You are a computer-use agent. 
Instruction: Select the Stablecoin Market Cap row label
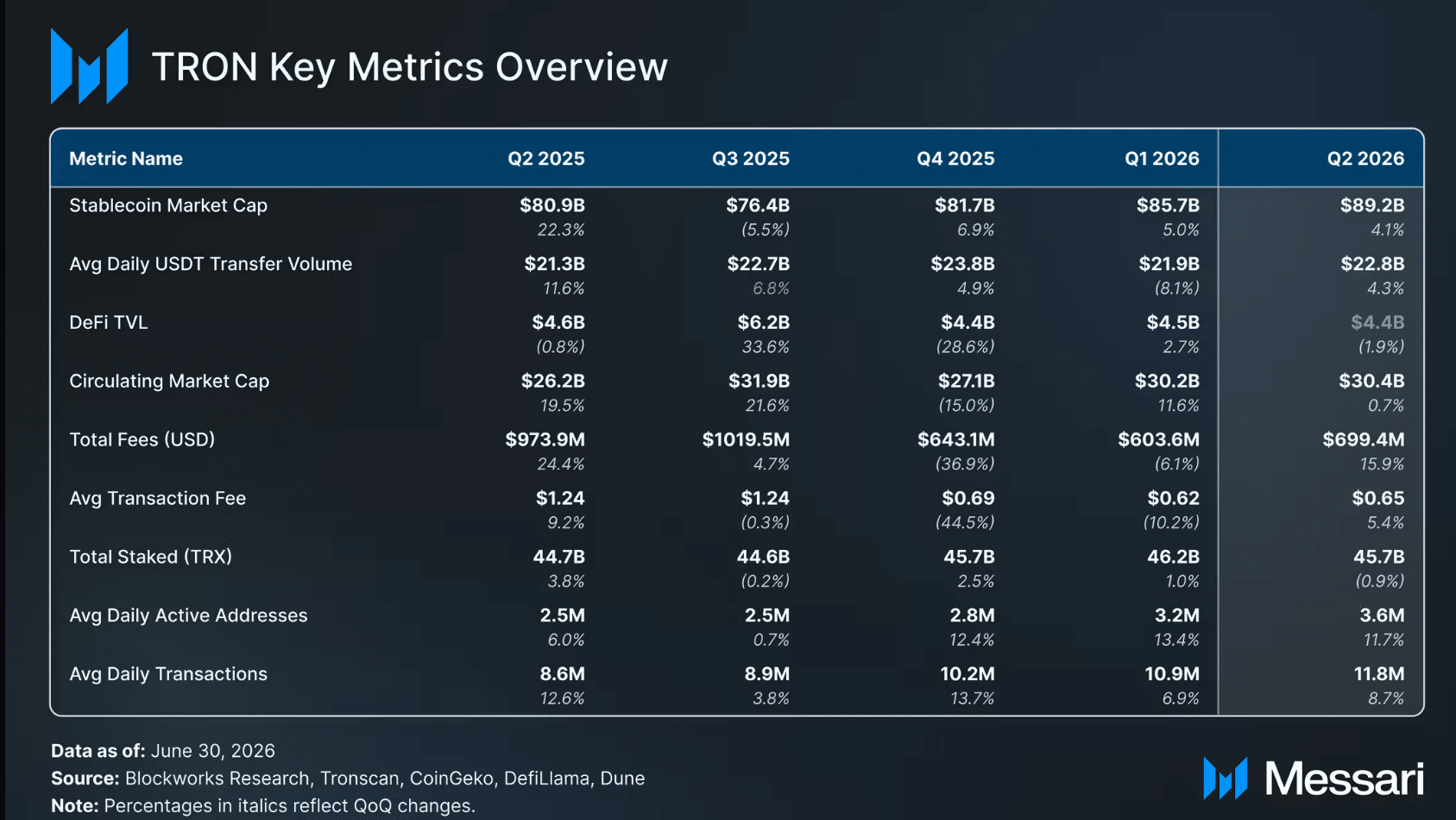168,205
